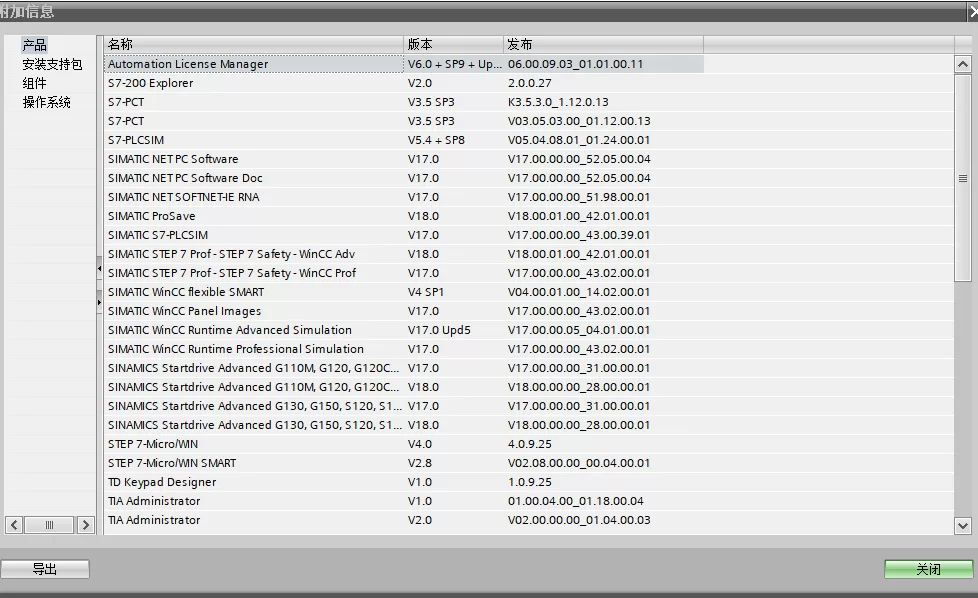The width and height of the screenshot is (978, 598).
Task: Select the SIMATIC ProSave row
Action: pyautogui.click(x=404, y=216)
